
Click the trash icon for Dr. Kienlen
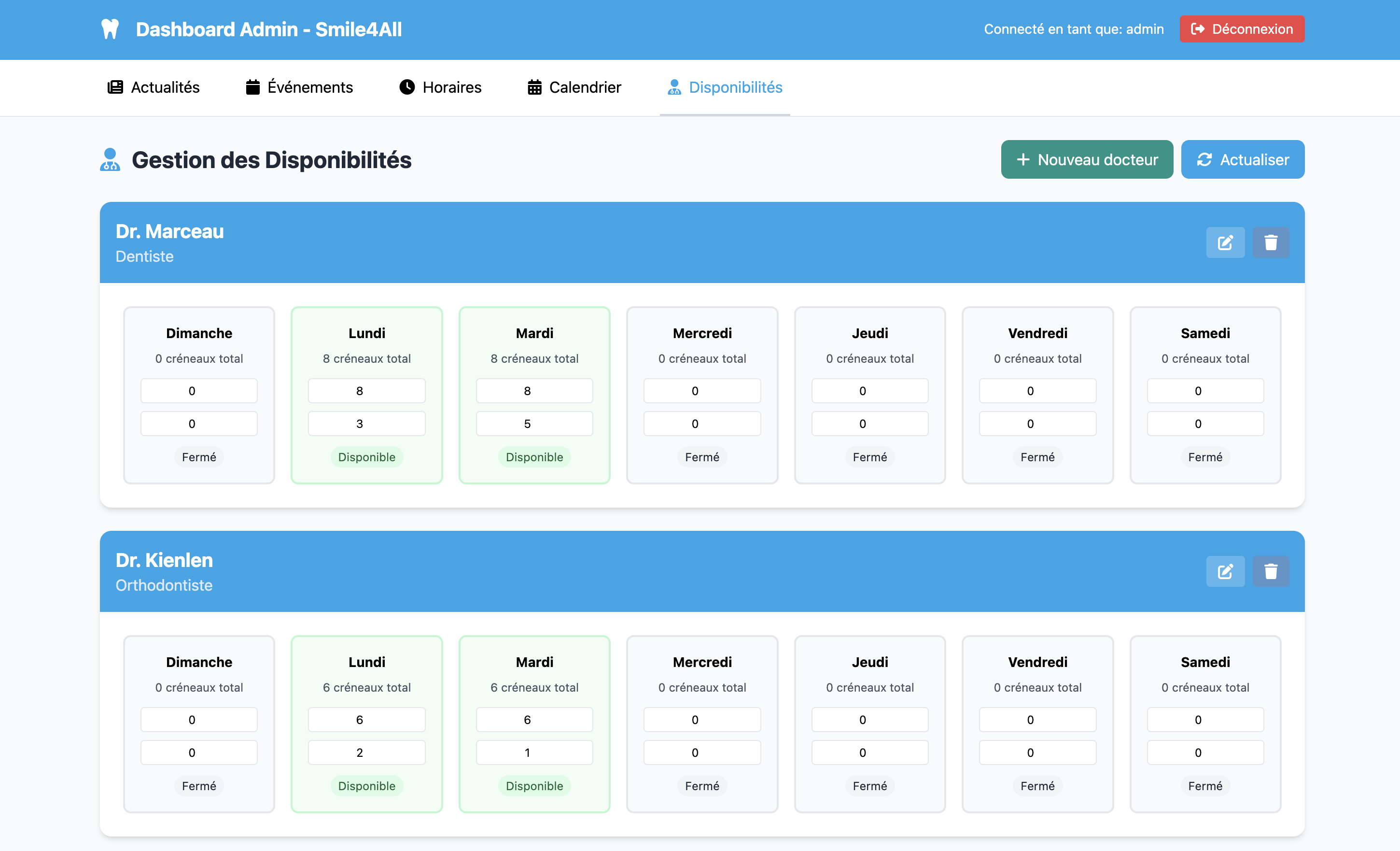1271,571
